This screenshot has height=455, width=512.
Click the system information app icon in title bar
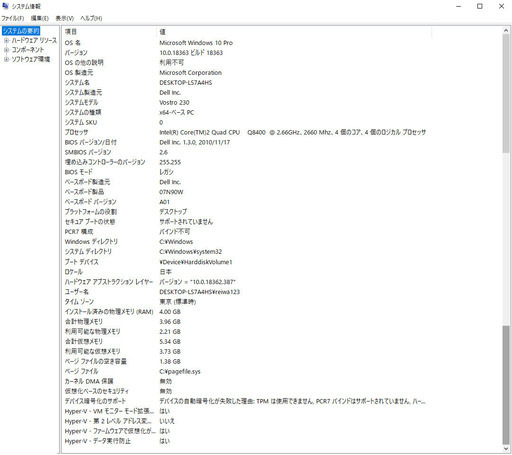5,6
